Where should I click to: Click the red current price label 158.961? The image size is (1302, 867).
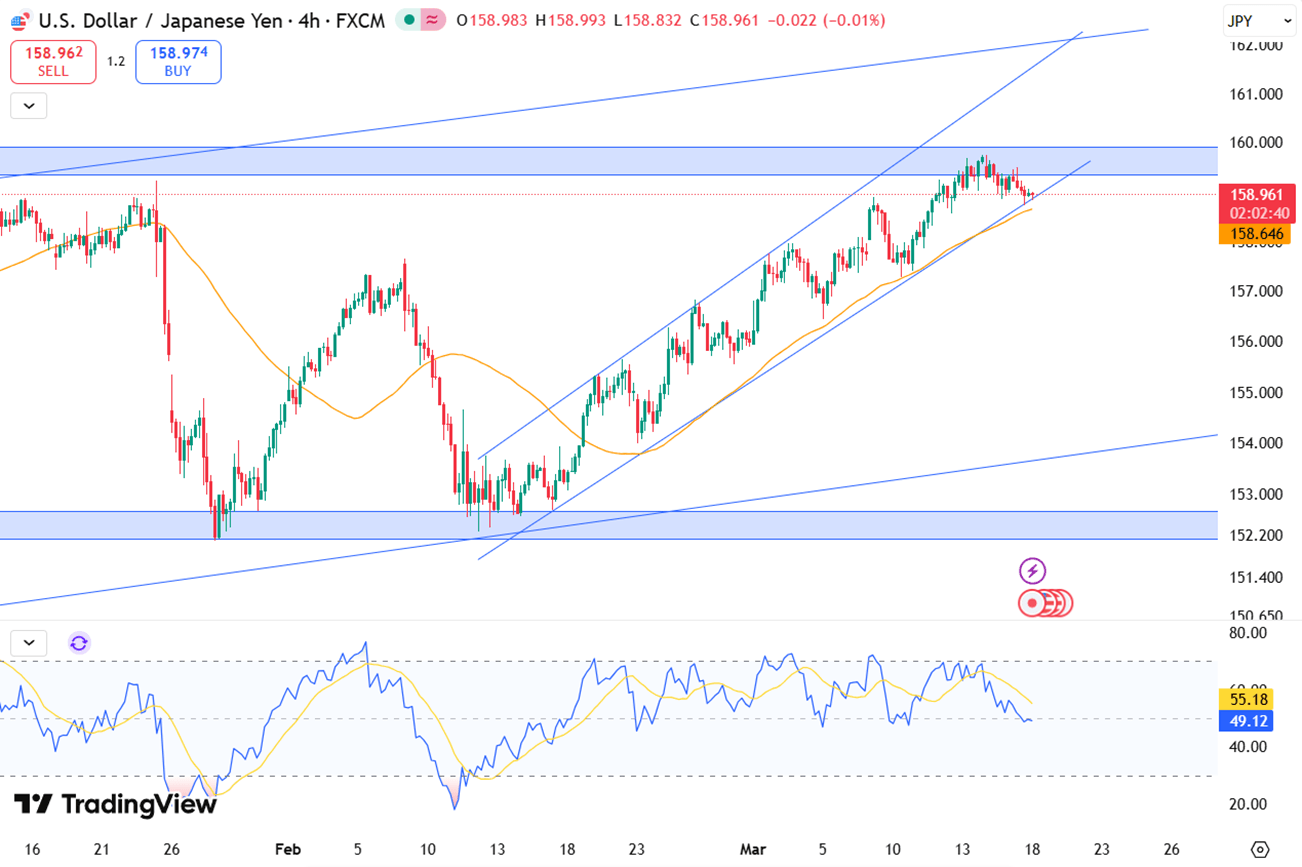click(x=1259, y=195)
